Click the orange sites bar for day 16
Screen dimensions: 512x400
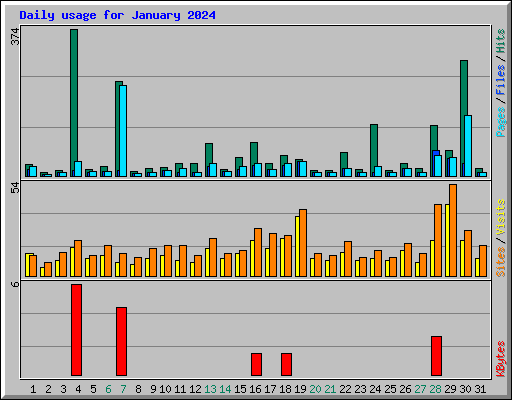click(x=258, y=252)
